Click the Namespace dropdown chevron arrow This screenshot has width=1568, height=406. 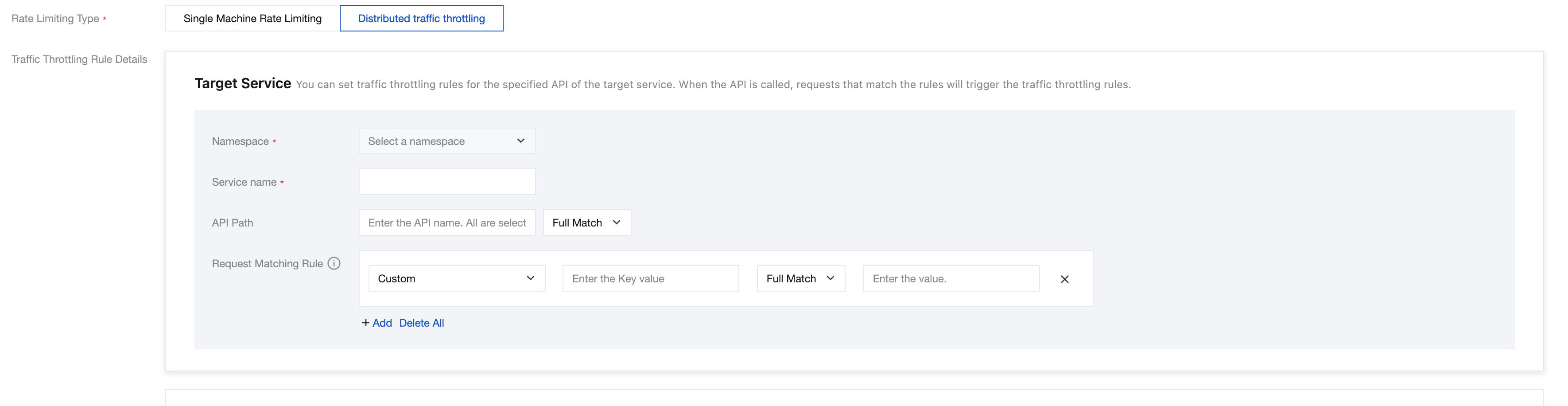(x=520, y=141)
